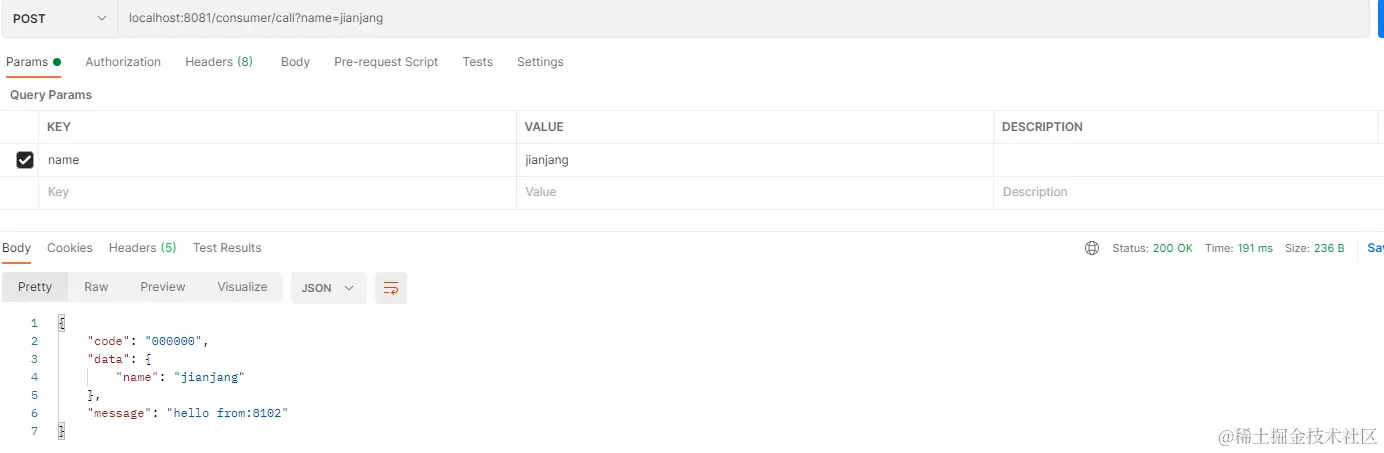Open the Settings tab
The width and height of the screenshot is (1384, 453).
pos(540,62)
